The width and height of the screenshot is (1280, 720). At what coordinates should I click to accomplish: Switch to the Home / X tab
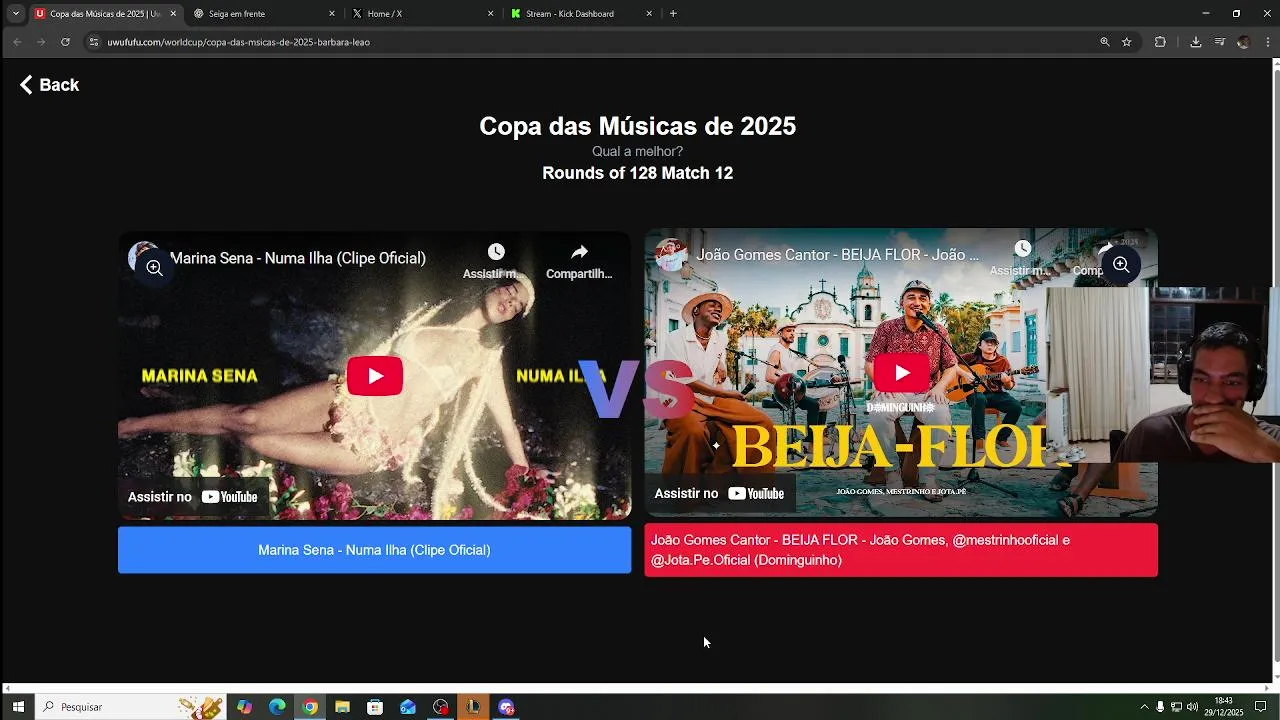[423, 14]
